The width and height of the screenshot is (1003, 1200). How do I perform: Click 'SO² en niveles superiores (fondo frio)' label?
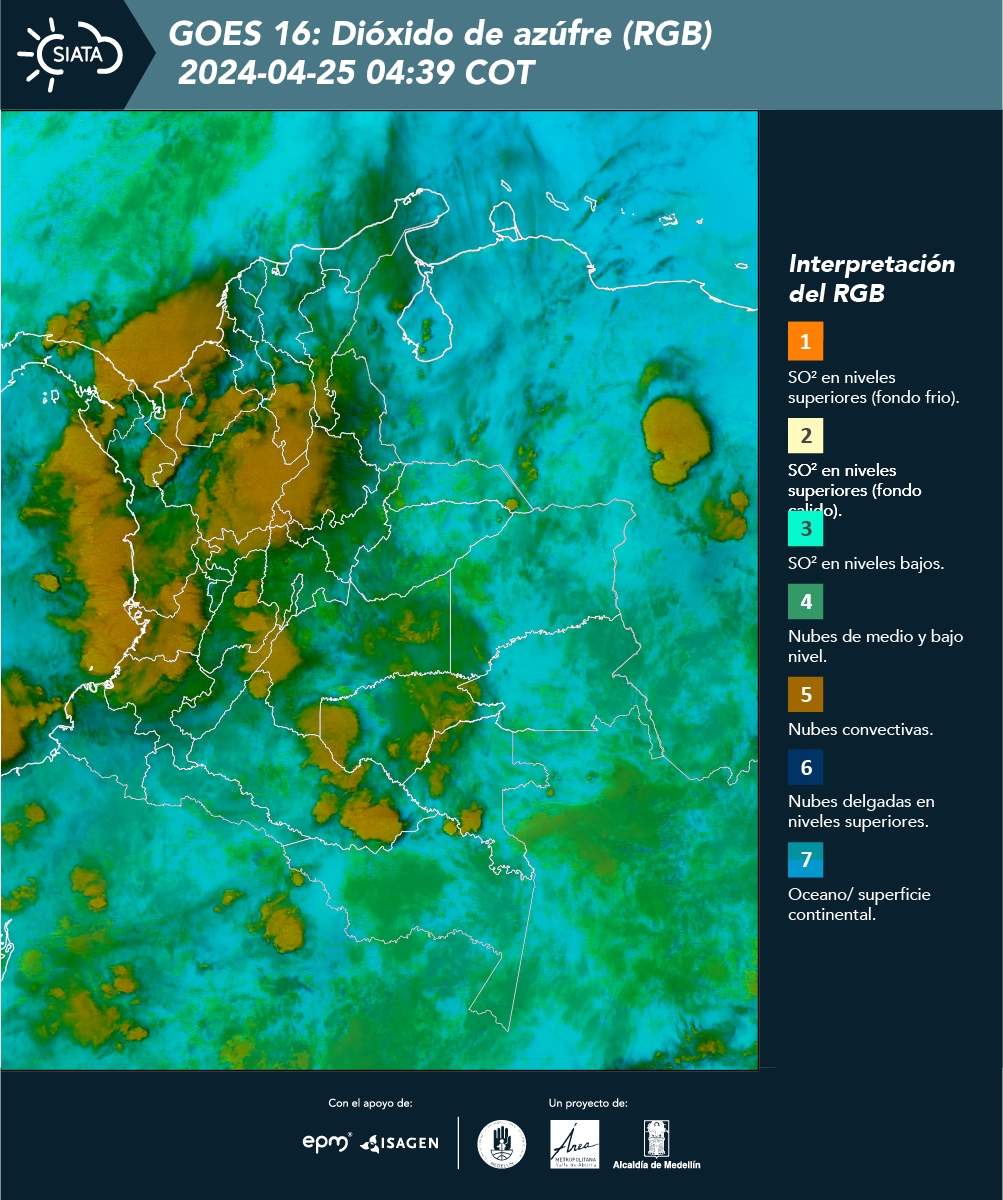874,387
